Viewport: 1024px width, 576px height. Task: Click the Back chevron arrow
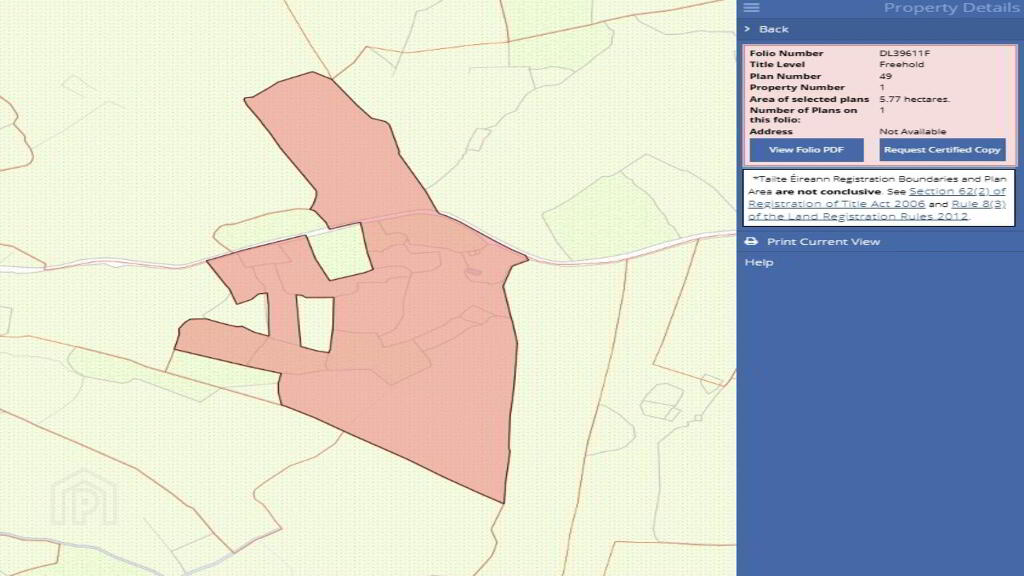(748, 29)
